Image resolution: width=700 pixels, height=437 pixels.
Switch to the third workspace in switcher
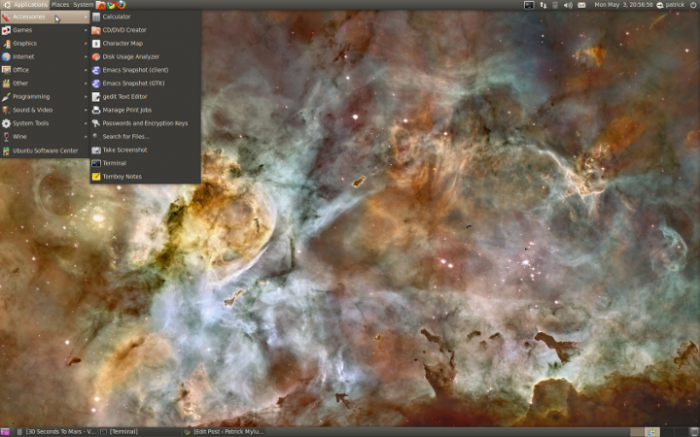667,432
